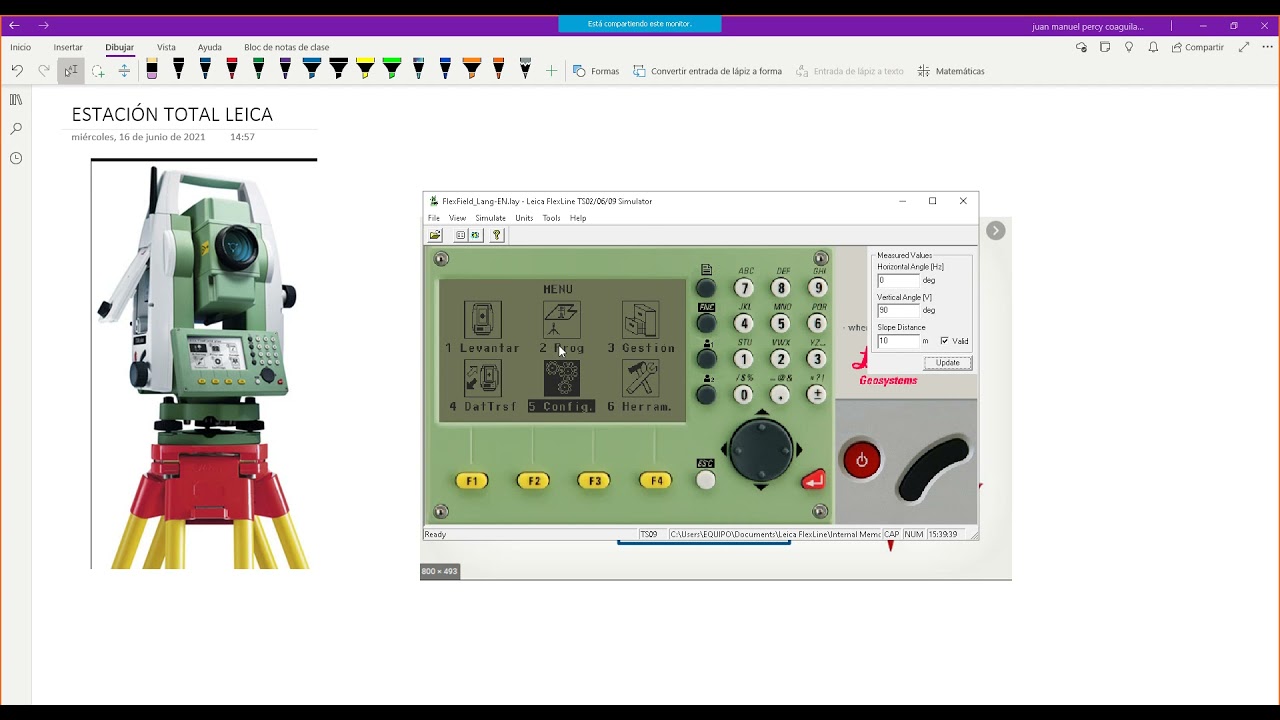Image resolution: width=1280 pixels, height=720 pixels.
Task: Click OneNote undo arrow
Action: [x=17, y=71]
